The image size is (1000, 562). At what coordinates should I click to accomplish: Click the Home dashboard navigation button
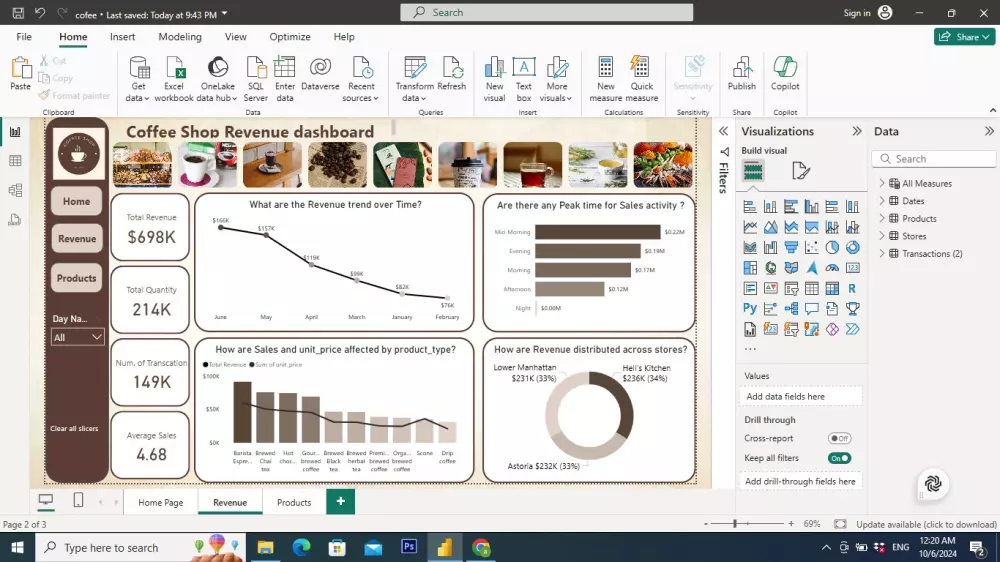(x=77, y=202)
